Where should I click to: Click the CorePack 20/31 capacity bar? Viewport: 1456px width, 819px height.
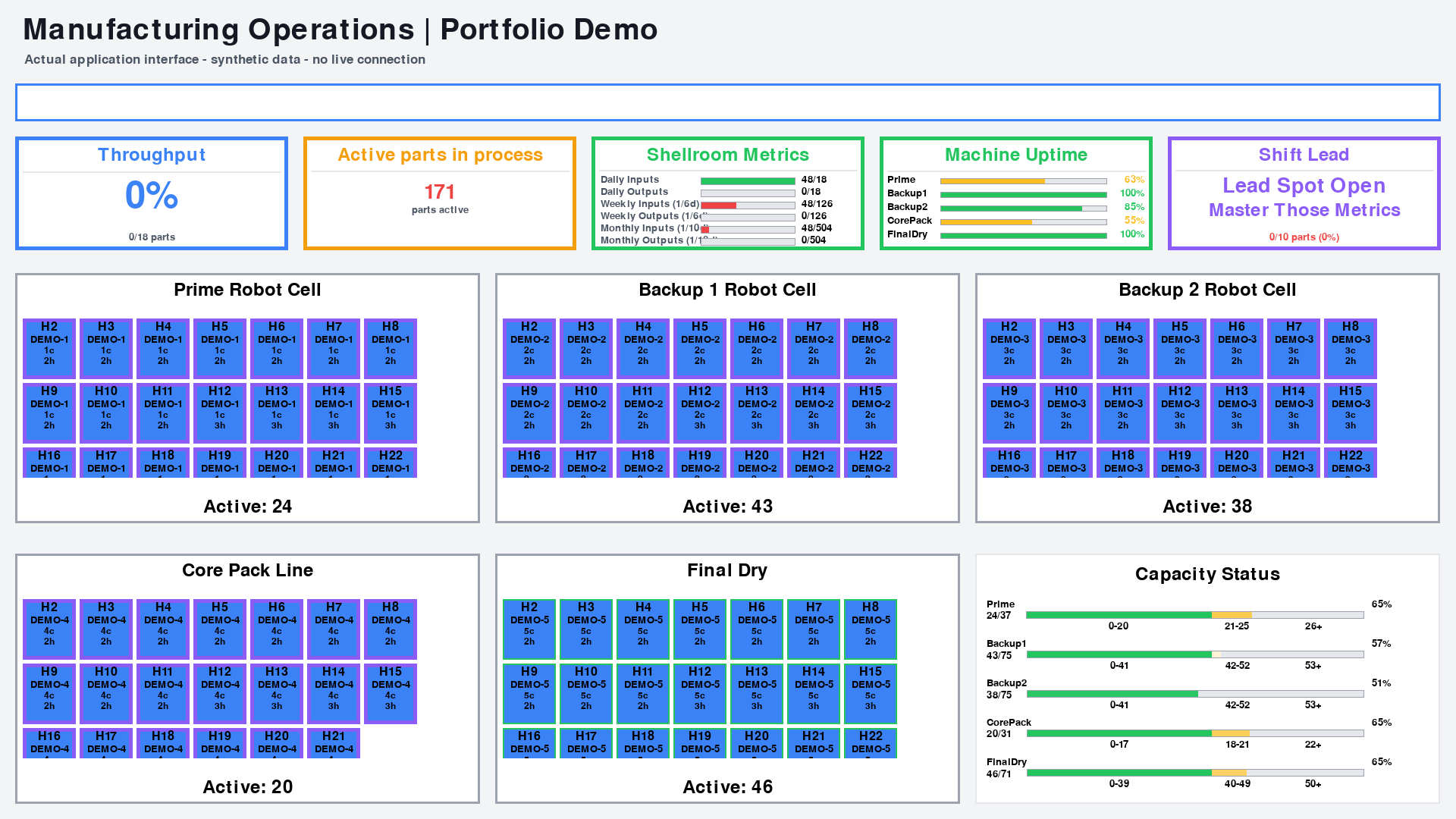click(x=1195, y=733)
